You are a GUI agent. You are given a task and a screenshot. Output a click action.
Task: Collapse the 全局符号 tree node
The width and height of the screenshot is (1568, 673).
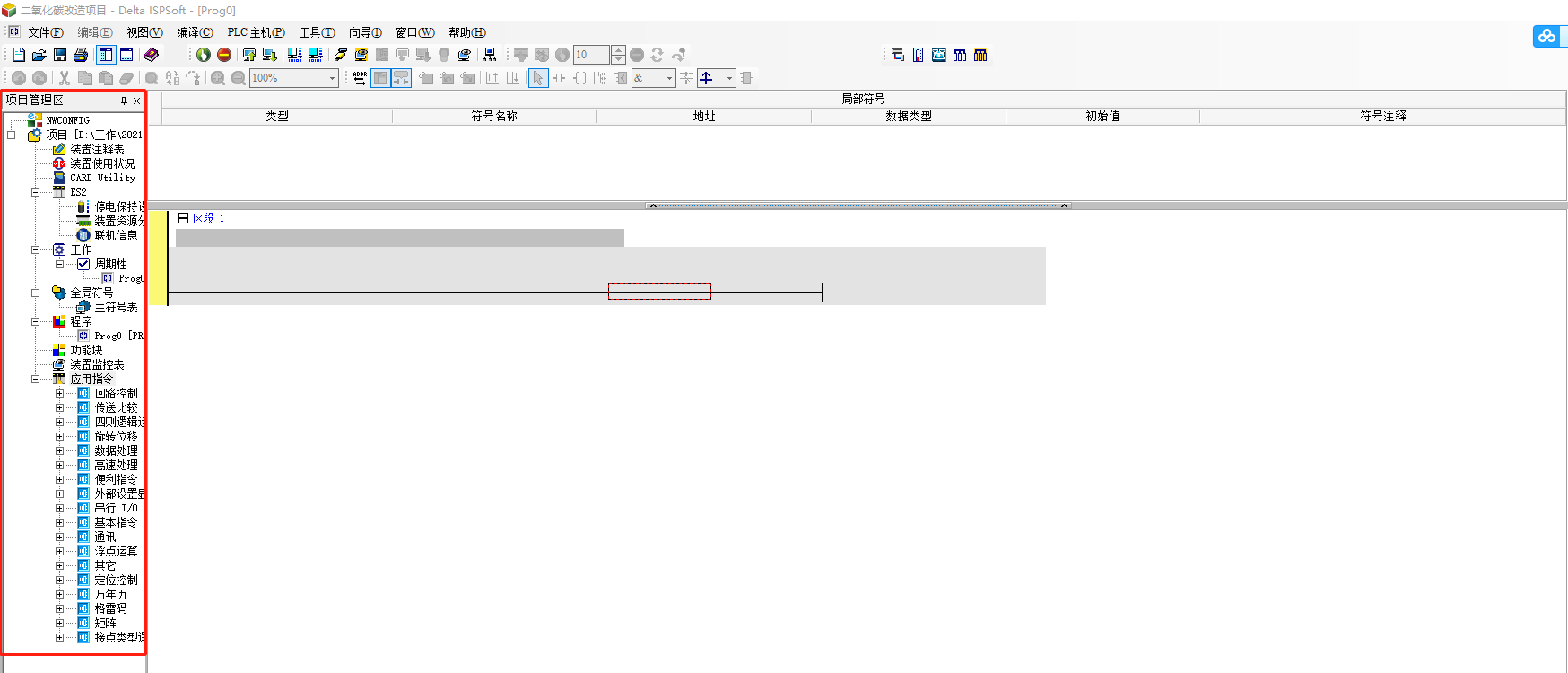[36, 293]
